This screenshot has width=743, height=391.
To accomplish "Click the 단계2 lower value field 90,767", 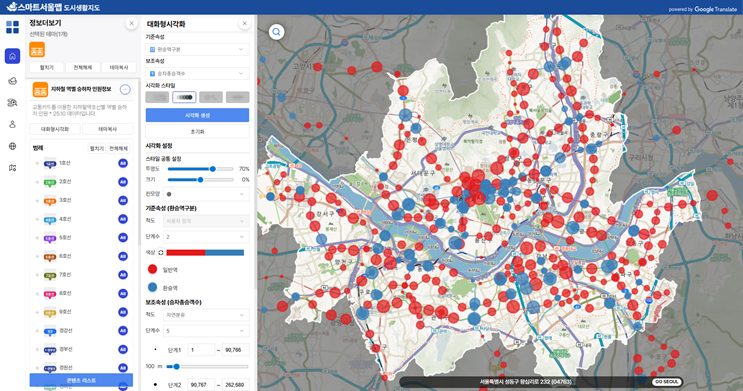I will click(201, 384).
